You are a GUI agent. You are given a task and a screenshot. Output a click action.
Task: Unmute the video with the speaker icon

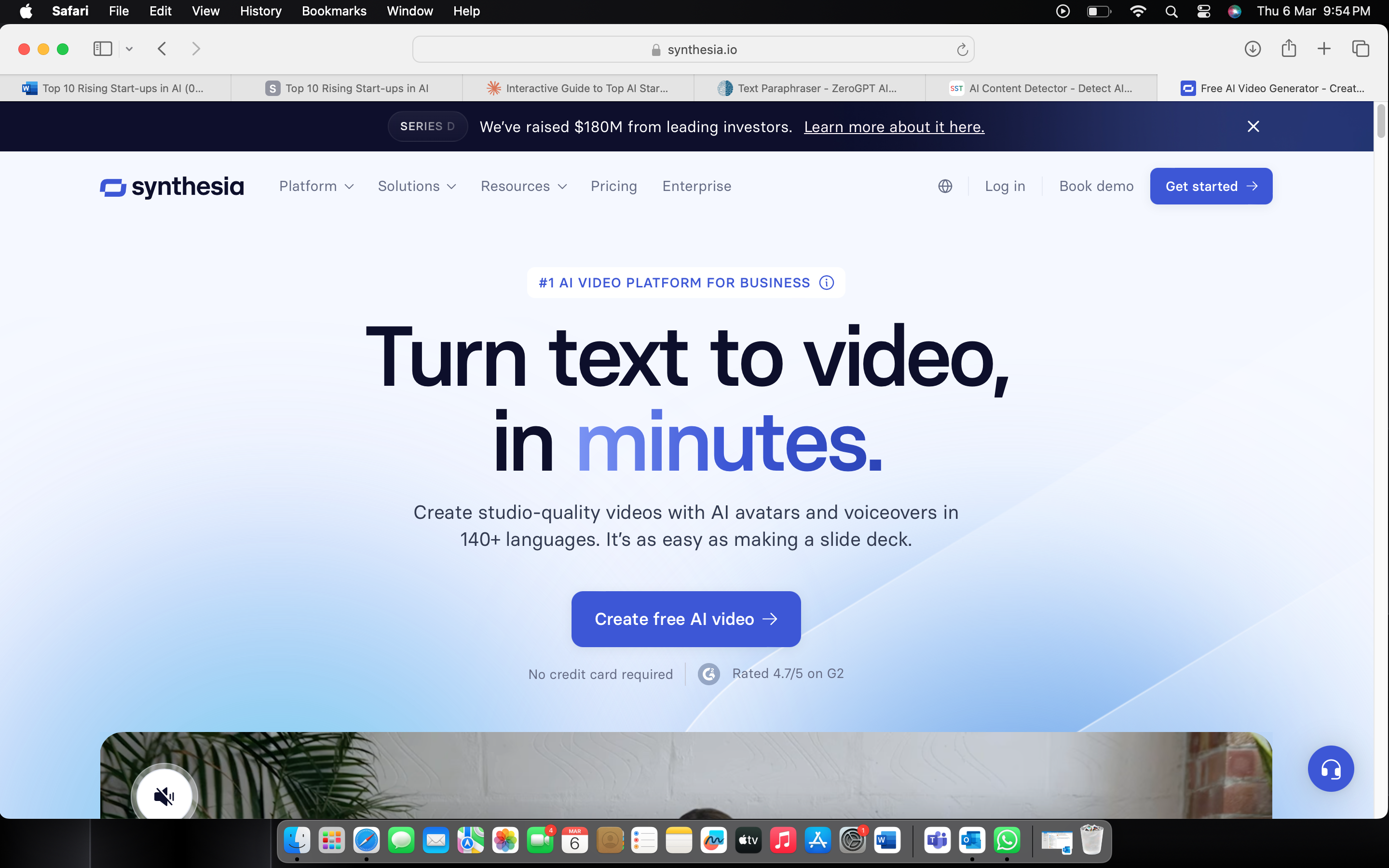point(164,796)
